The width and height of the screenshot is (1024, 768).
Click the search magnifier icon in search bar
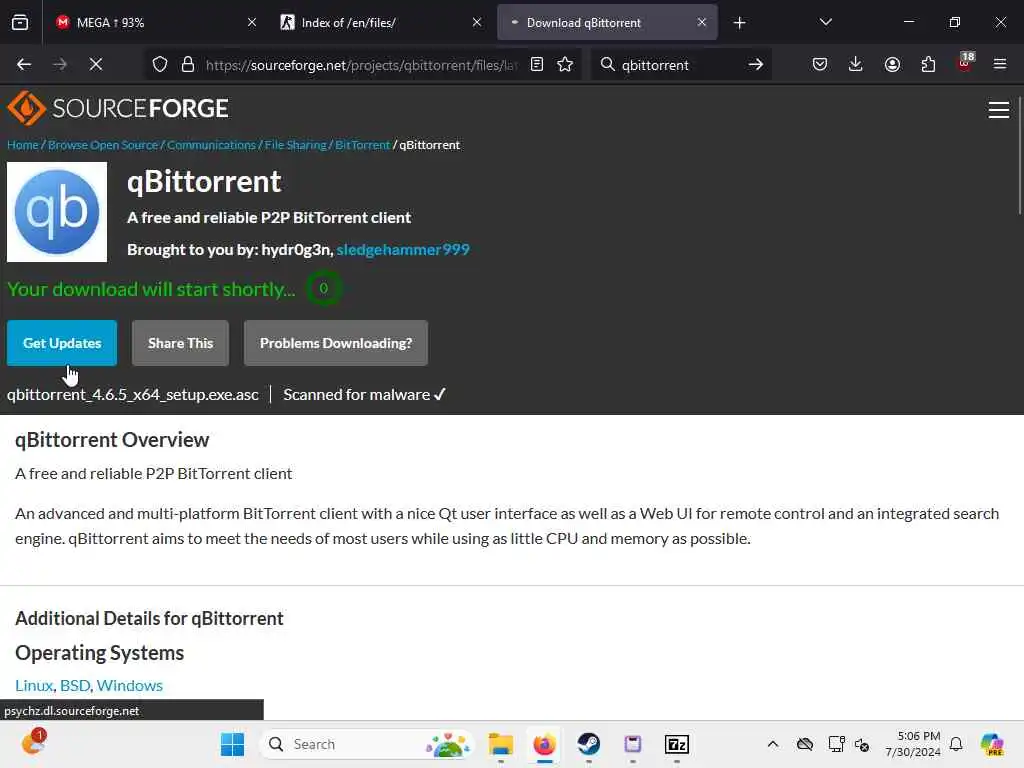607,65
